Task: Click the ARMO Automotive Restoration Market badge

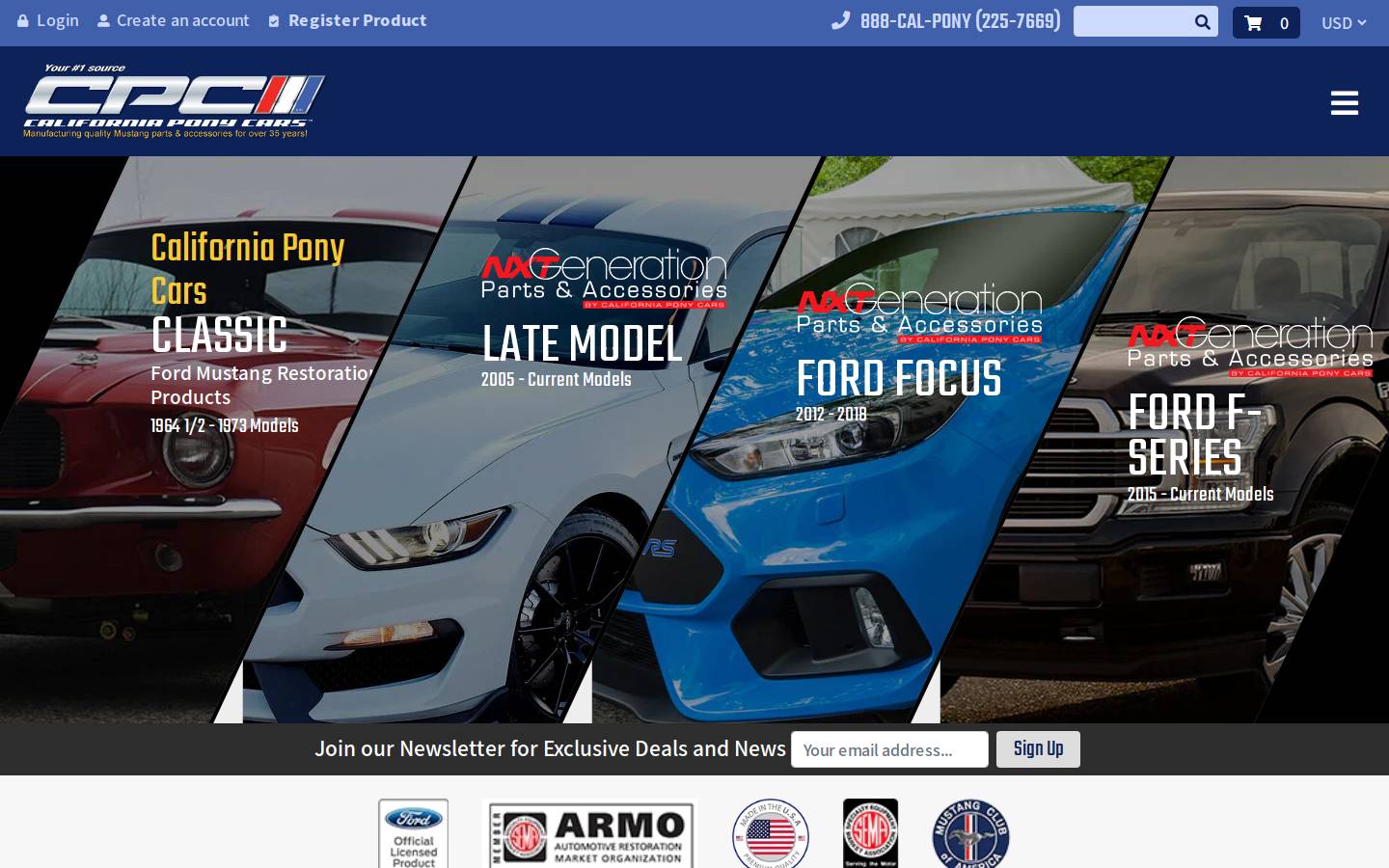Action: coord(590,835)
